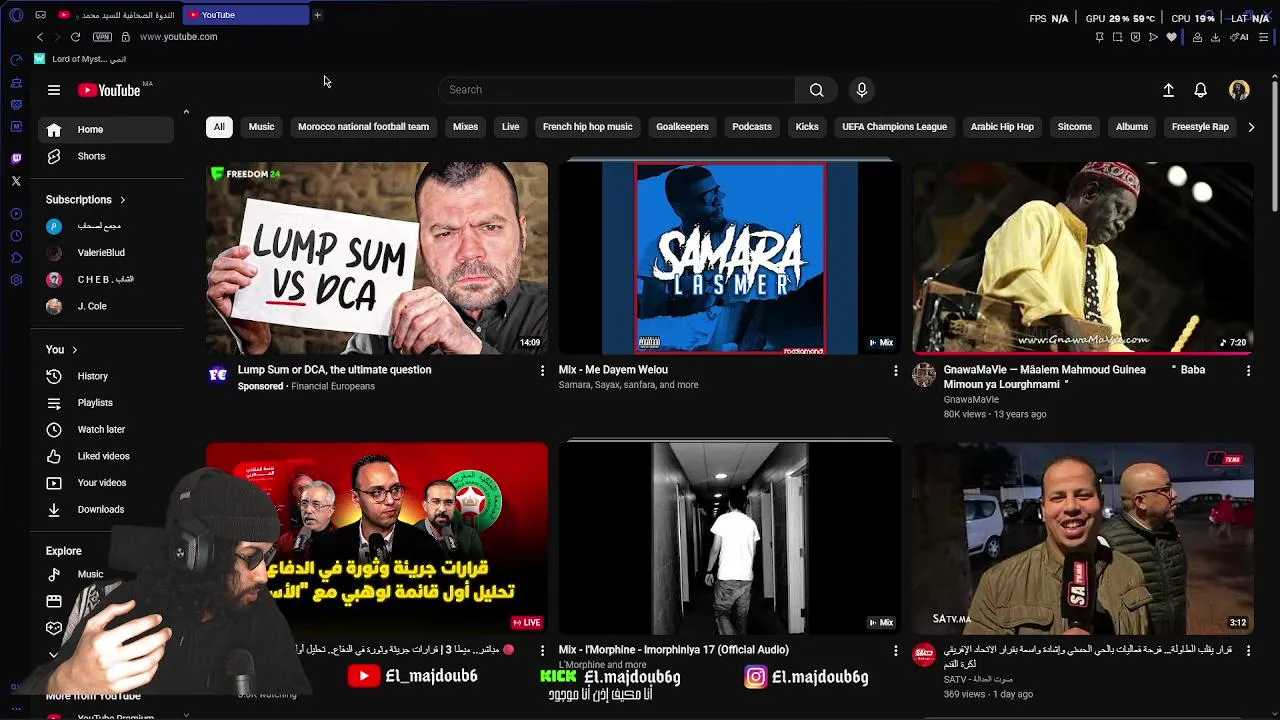This screenshot has height=720, width=1280.
Task: Open the account avatar menu
Action: pos(1239,90)
